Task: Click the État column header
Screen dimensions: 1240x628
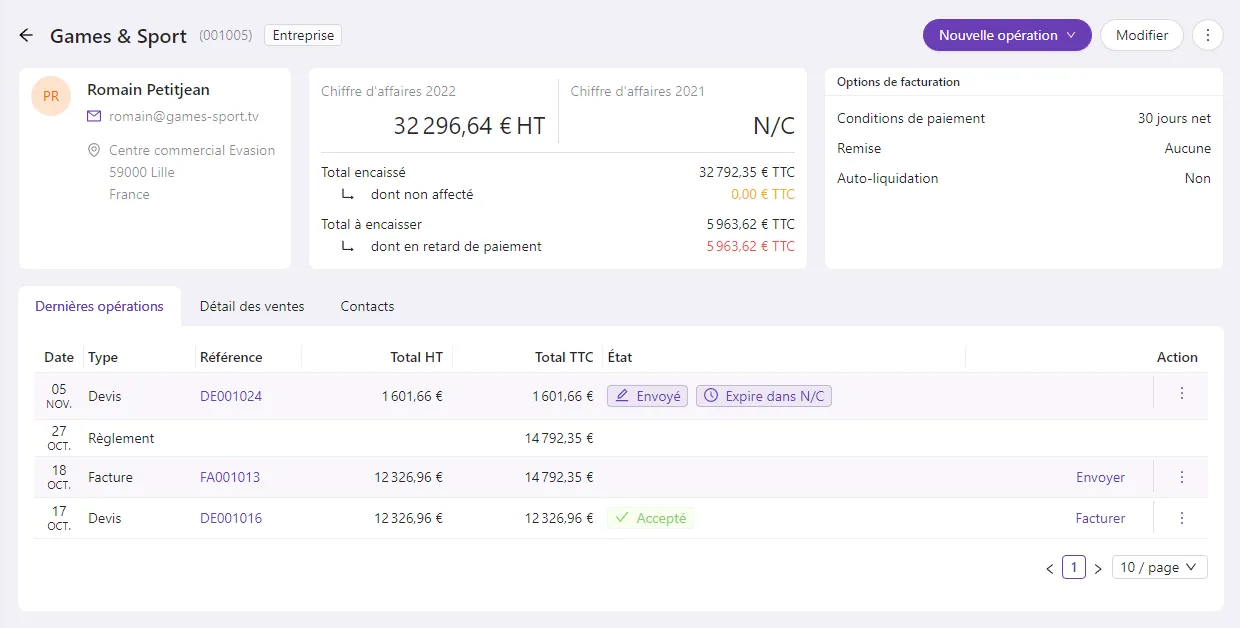Action: [620, 357]
